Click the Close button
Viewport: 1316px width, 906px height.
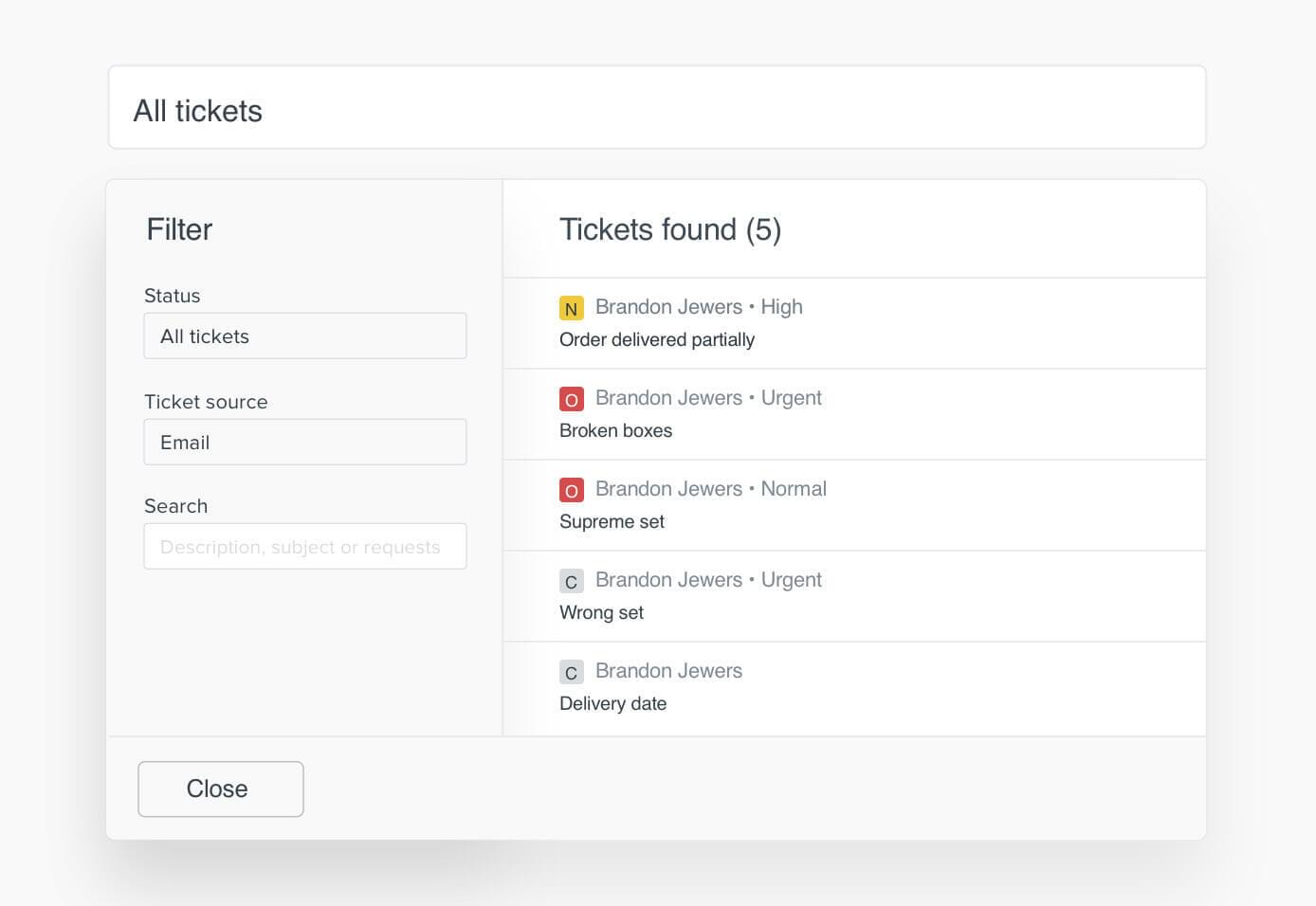(221, 788)
